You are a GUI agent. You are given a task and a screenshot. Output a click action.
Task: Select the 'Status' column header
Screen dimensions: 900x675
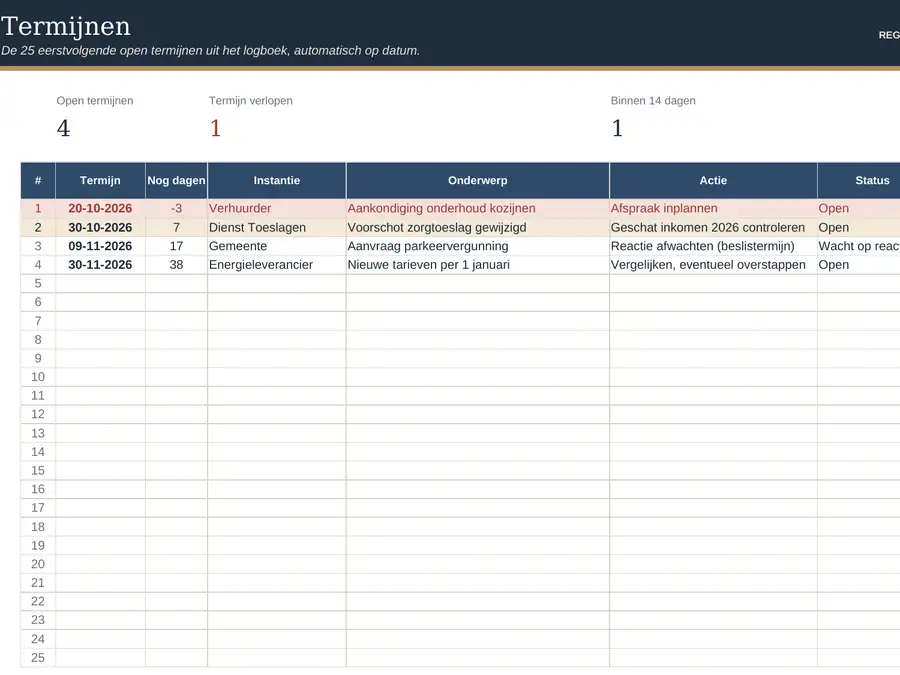859,180
